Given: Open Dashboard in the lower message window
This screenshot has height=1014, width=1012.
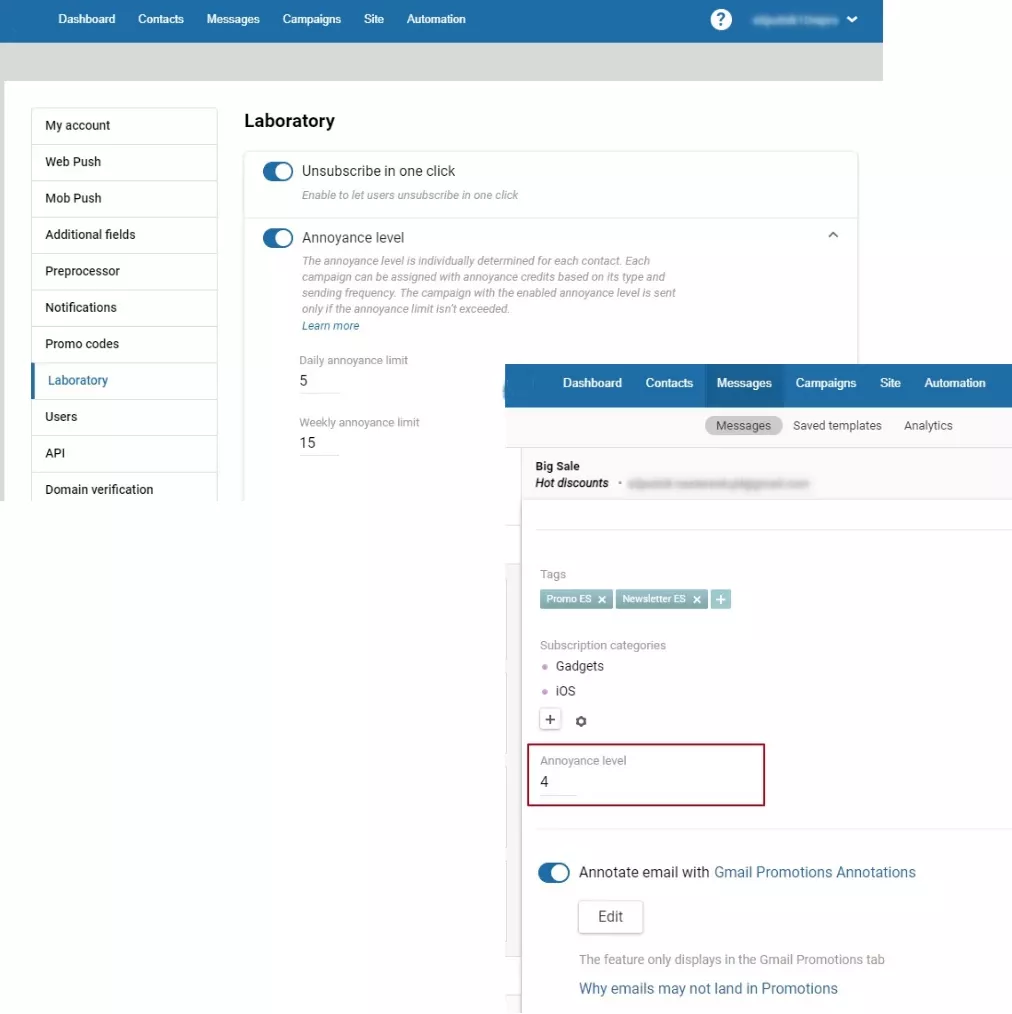Looking at the screenshot, I should (x=592, y=383).
